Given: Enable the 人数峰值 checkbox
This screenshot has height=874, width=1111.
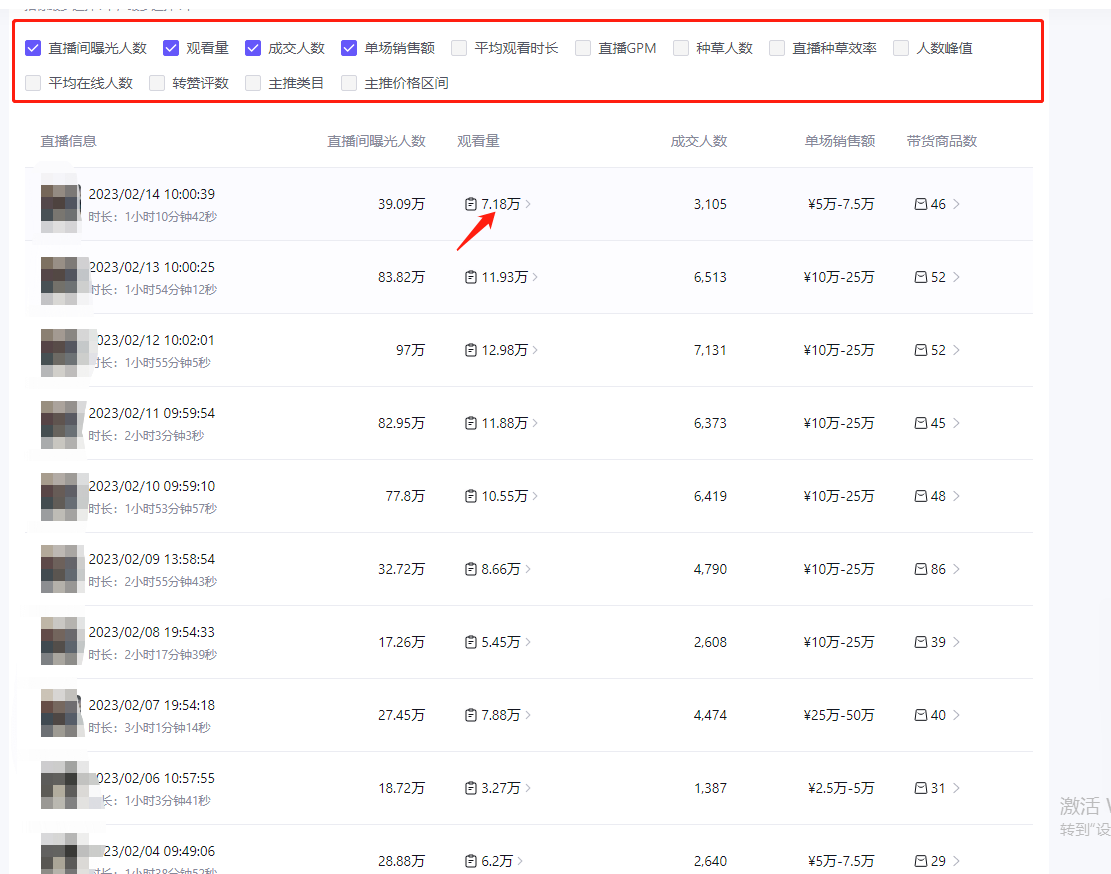Looking at the screenshot, I should pos(901,47).
